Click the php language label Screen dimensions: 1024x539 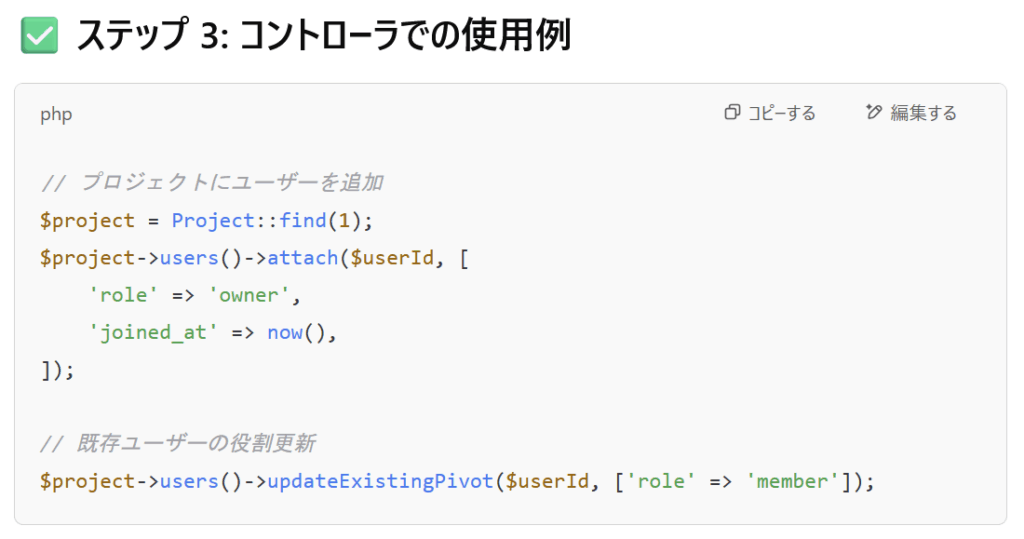coord(56,115)
